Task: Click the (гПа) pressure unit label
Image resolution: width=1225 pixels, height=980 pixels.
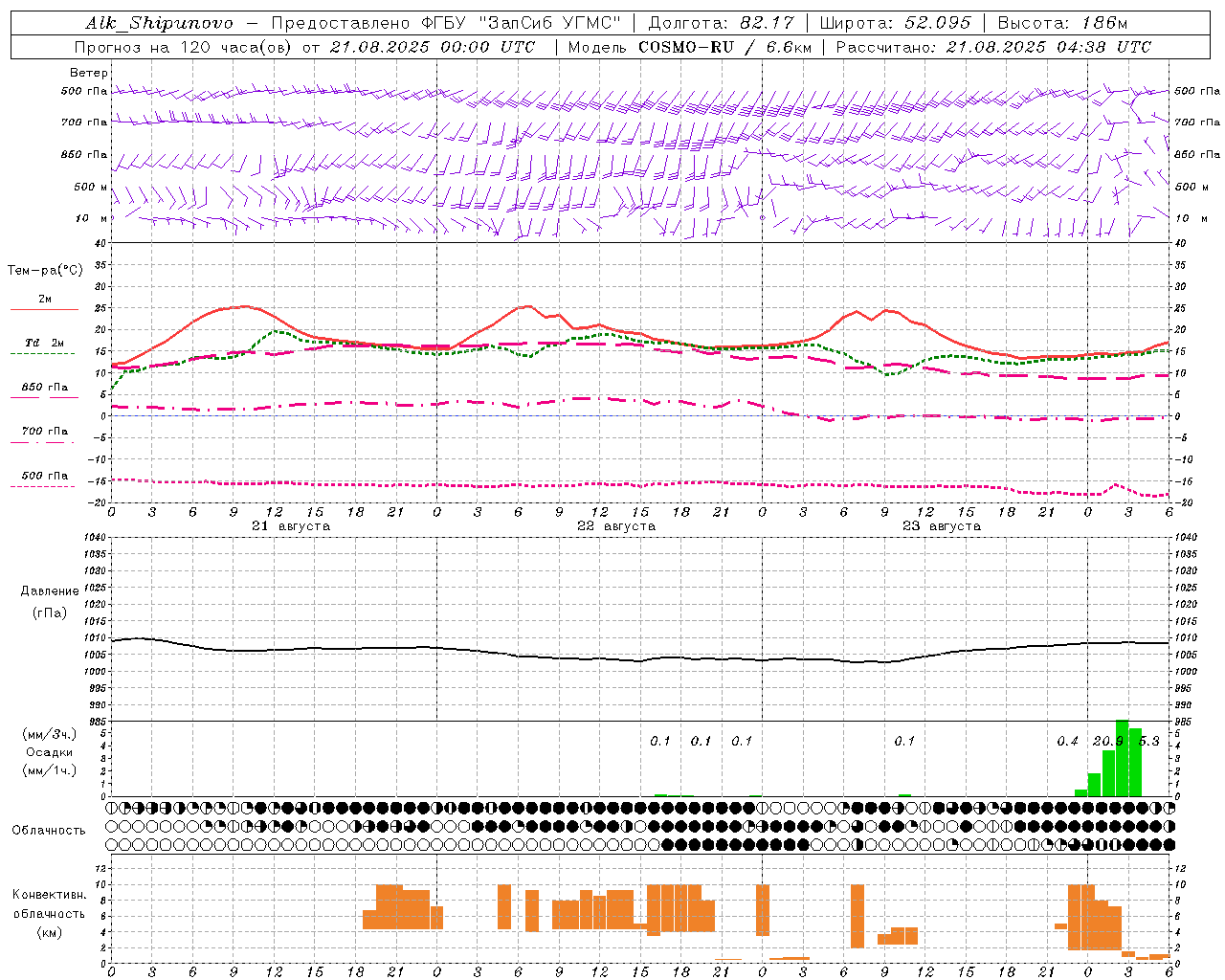Action: [x=50, y=613]
